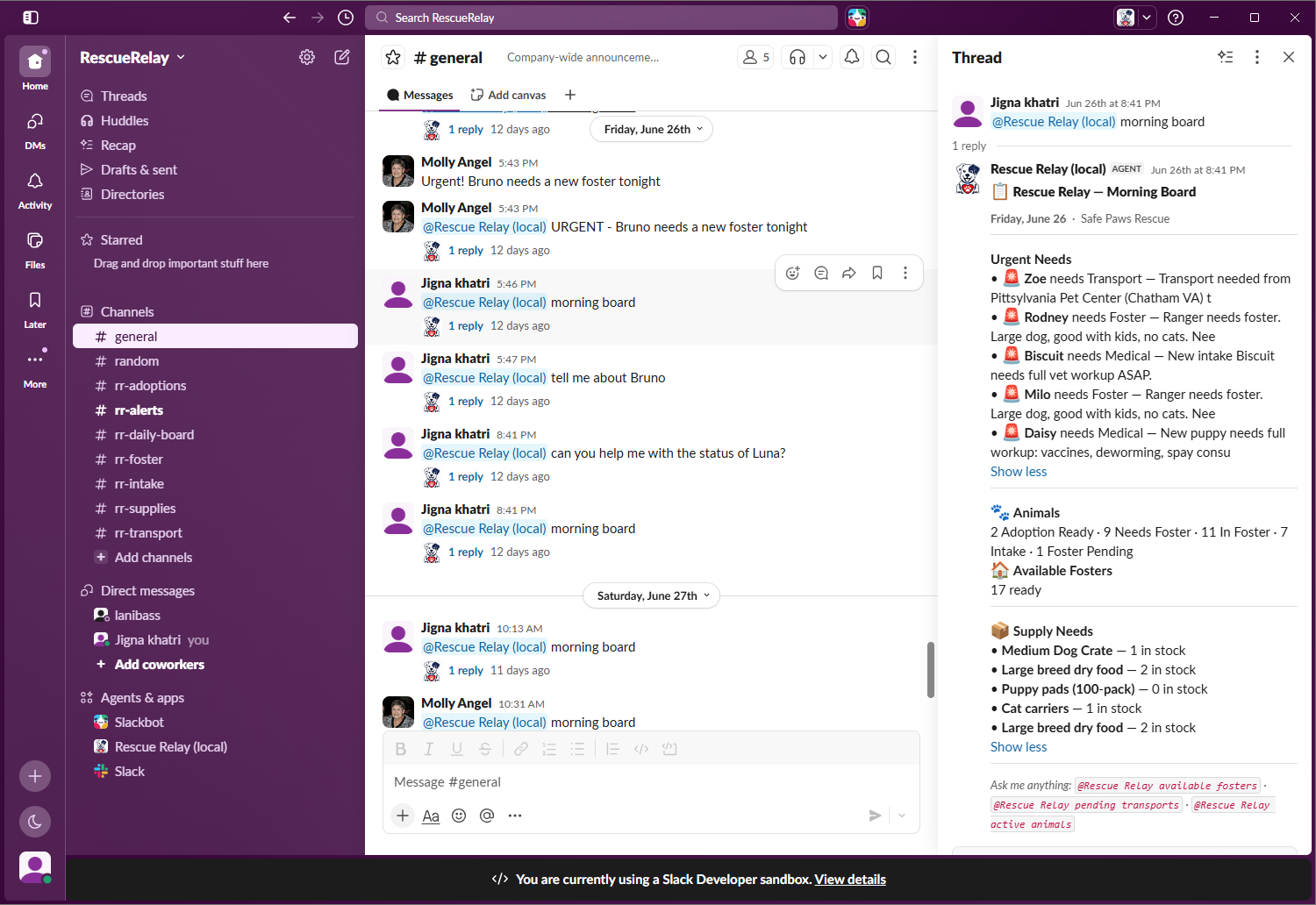The image size is (1316, 905).
Task: Expand the RescueRelay workspace menu
Action: pyautogui.click(x=132, y=57)
